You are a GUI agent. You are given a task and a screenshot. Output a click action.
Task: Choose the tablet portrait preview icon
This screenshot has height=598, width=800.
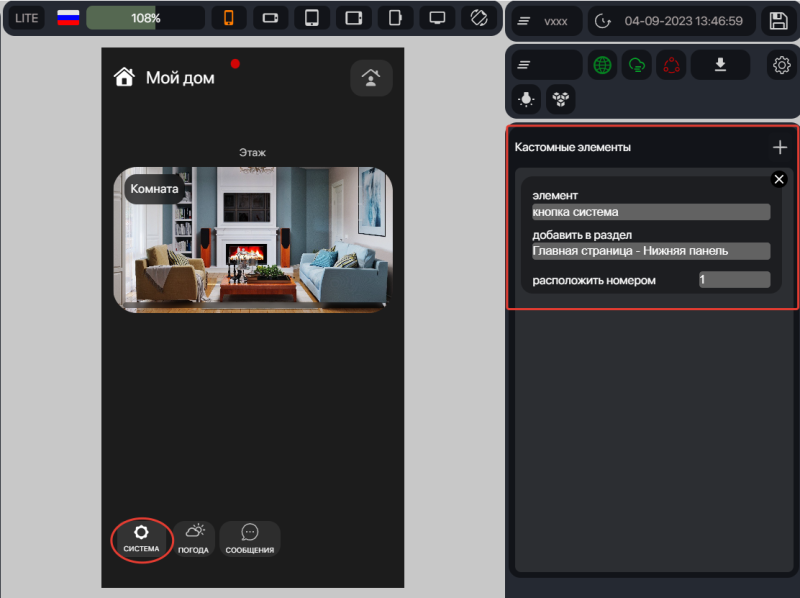pos(312,18)
